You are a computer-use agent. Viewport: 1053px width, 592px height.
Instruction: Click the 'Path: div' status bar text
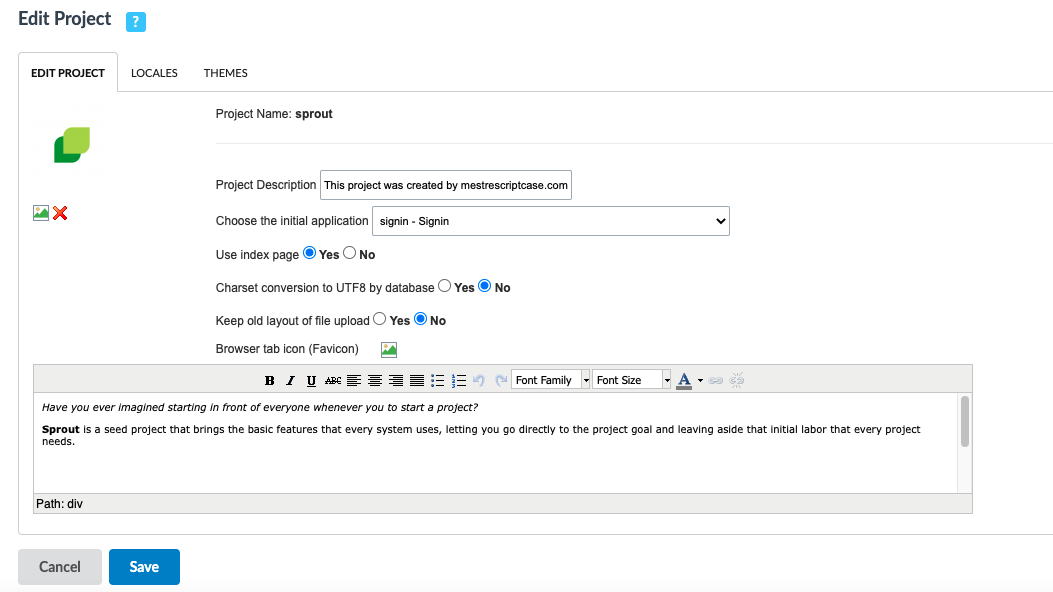pyautogui.click(x=60, y=504)
